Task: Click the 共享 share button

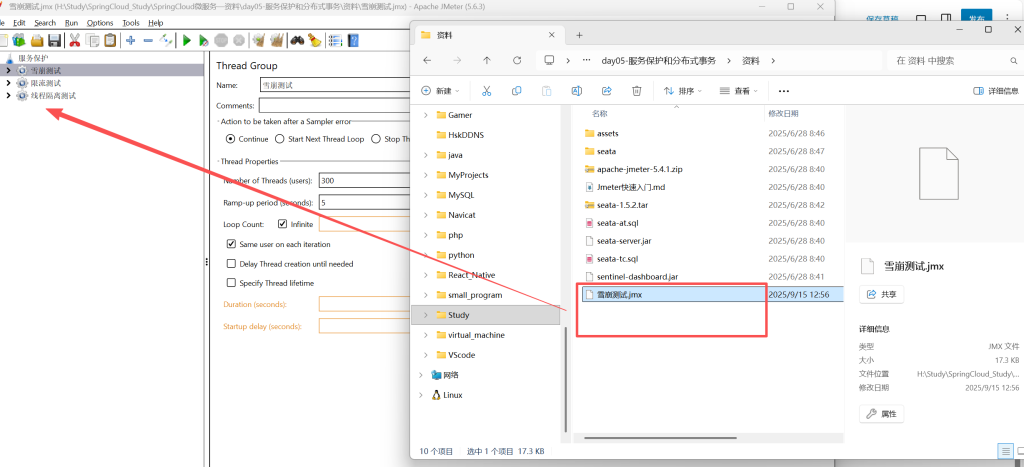Action: (x=880, y=295)
